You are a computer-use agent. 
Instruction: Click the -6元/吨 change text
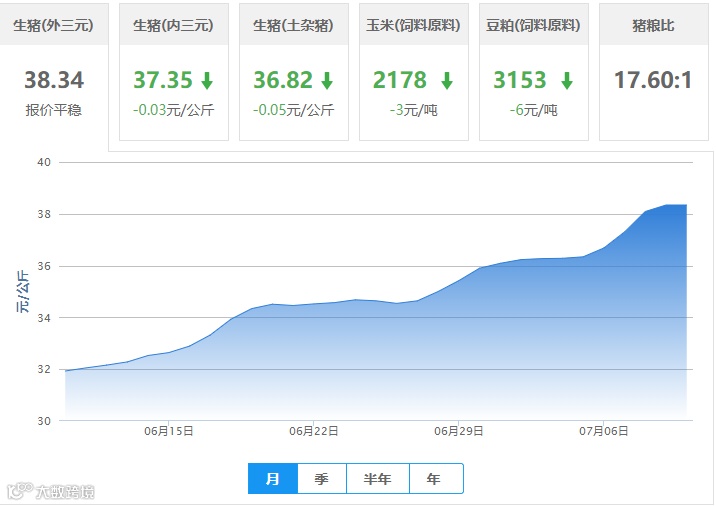533,110
